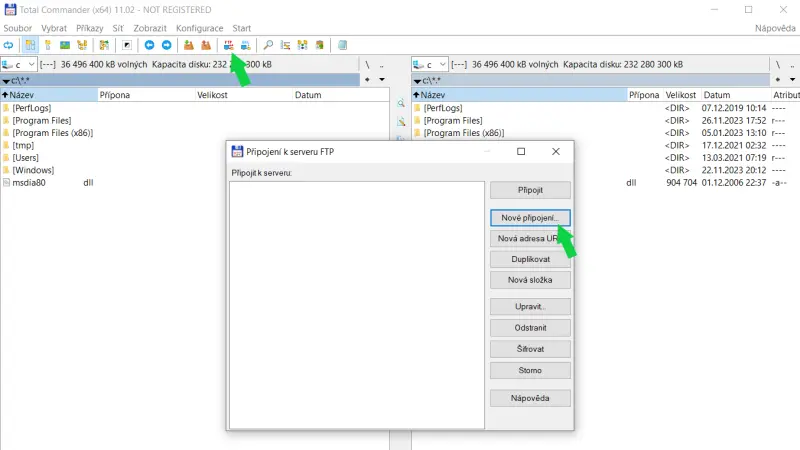Click the Edit pencil icon between panels
This screenshot has height=450, width=800.
click(401, 122)
